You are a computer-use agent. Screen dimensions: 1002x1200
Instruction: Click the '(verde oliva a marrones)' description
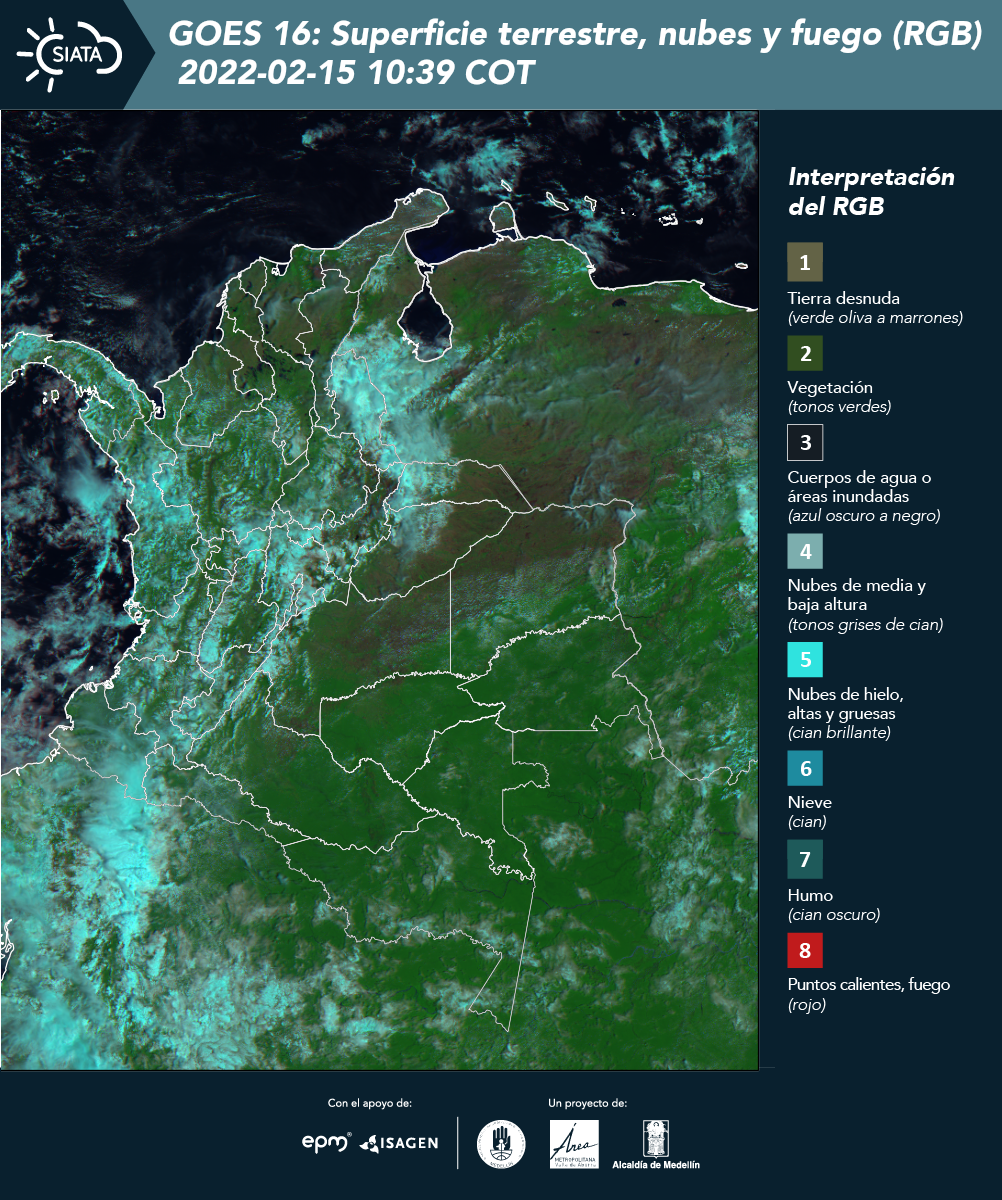coord(875,318)
